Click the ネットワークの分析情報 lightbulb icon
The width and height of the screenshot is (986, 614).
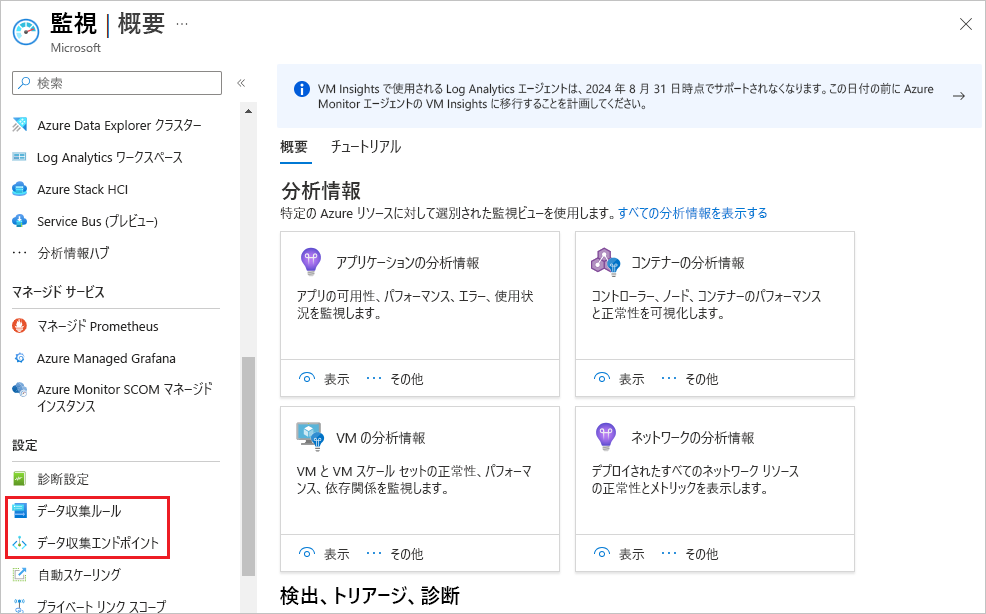605,437
